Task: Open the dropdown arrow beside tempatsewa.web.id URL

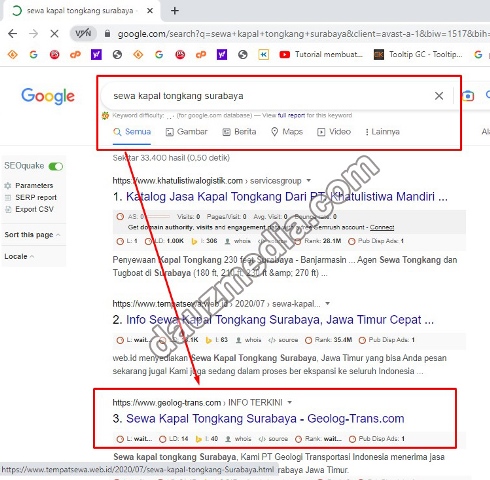Action: (328, 304)
